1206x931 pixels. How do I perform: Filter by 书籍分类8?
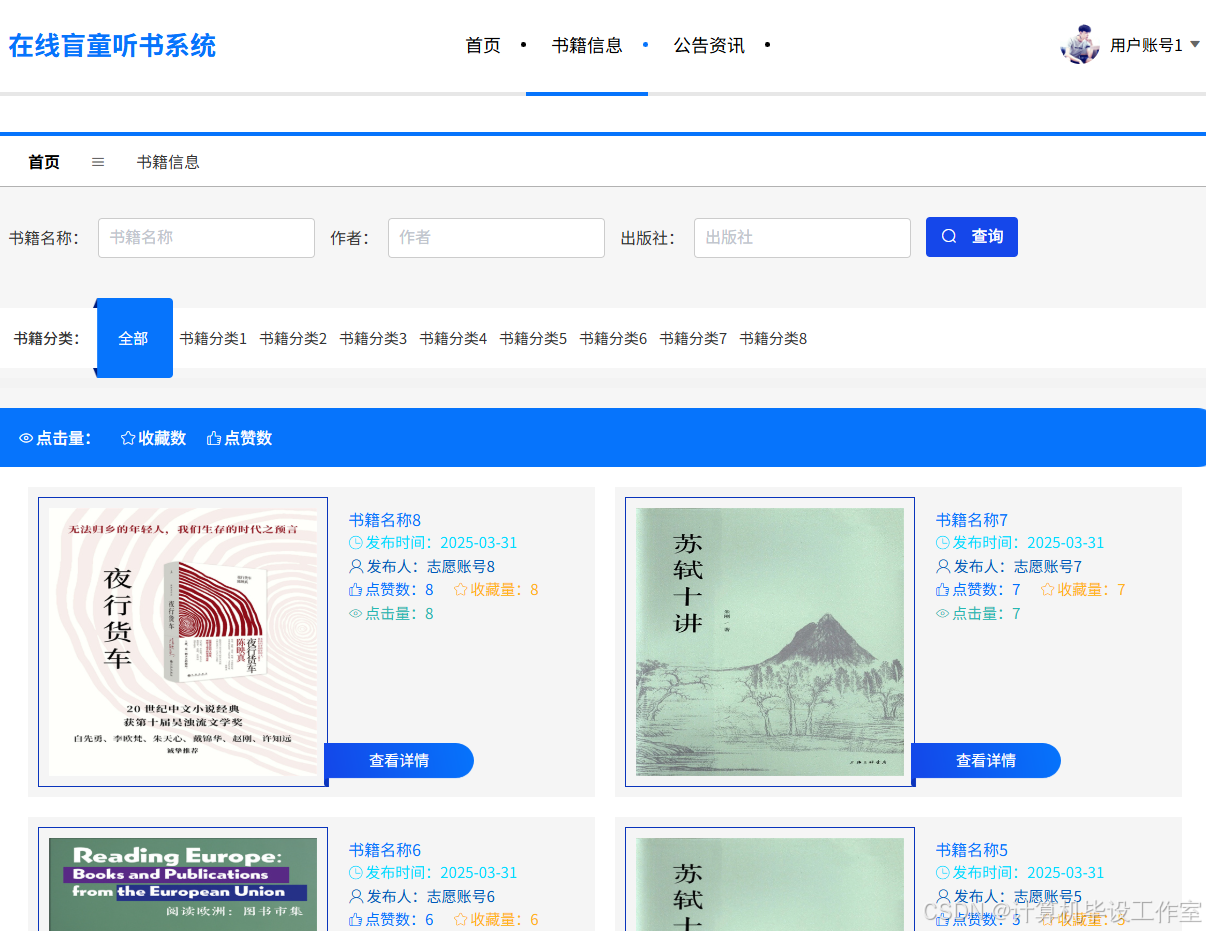point(773,339)
